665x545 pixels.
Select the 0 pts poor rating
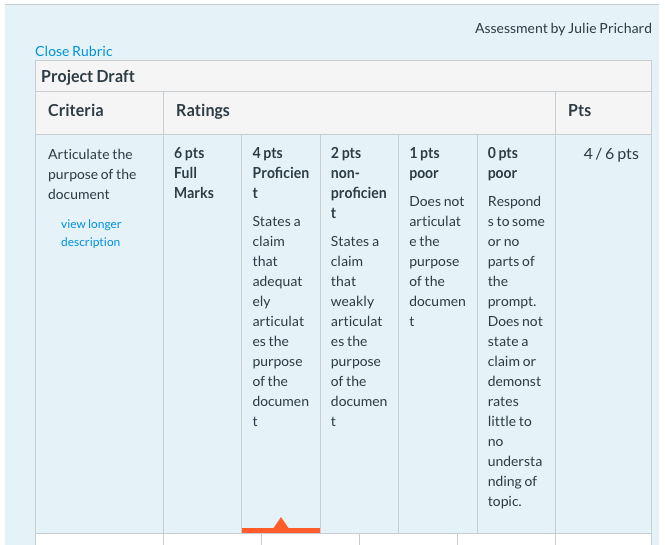pos(516,334)
